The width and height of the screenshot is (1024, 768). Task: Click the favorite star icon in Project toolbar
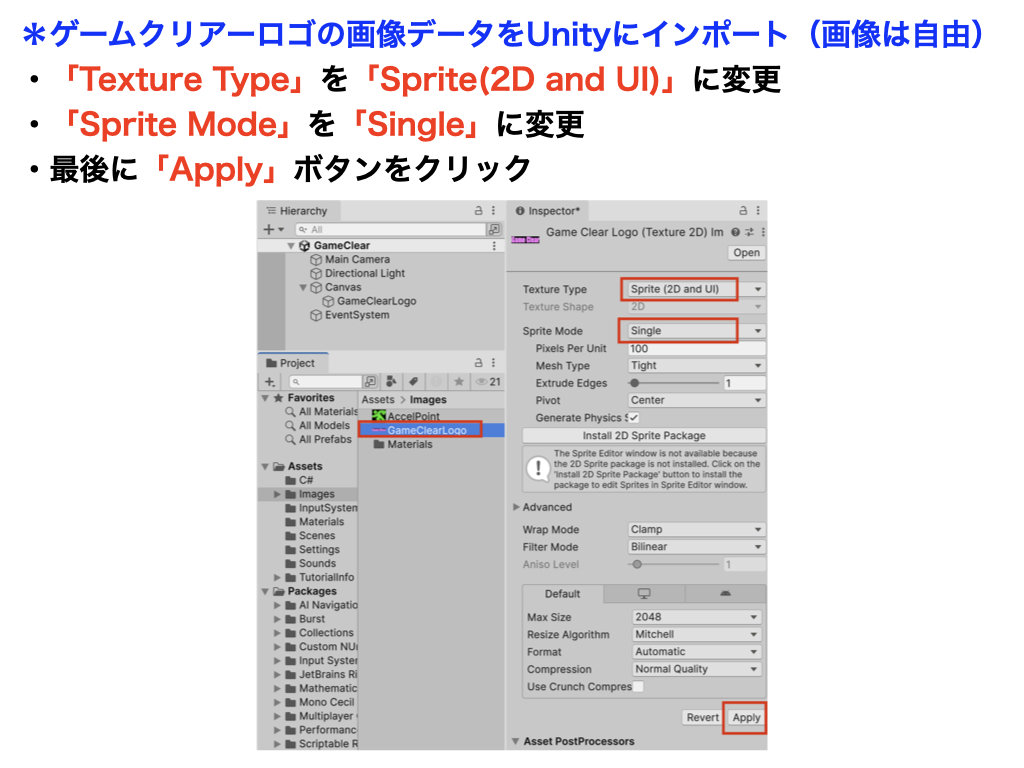459,382
